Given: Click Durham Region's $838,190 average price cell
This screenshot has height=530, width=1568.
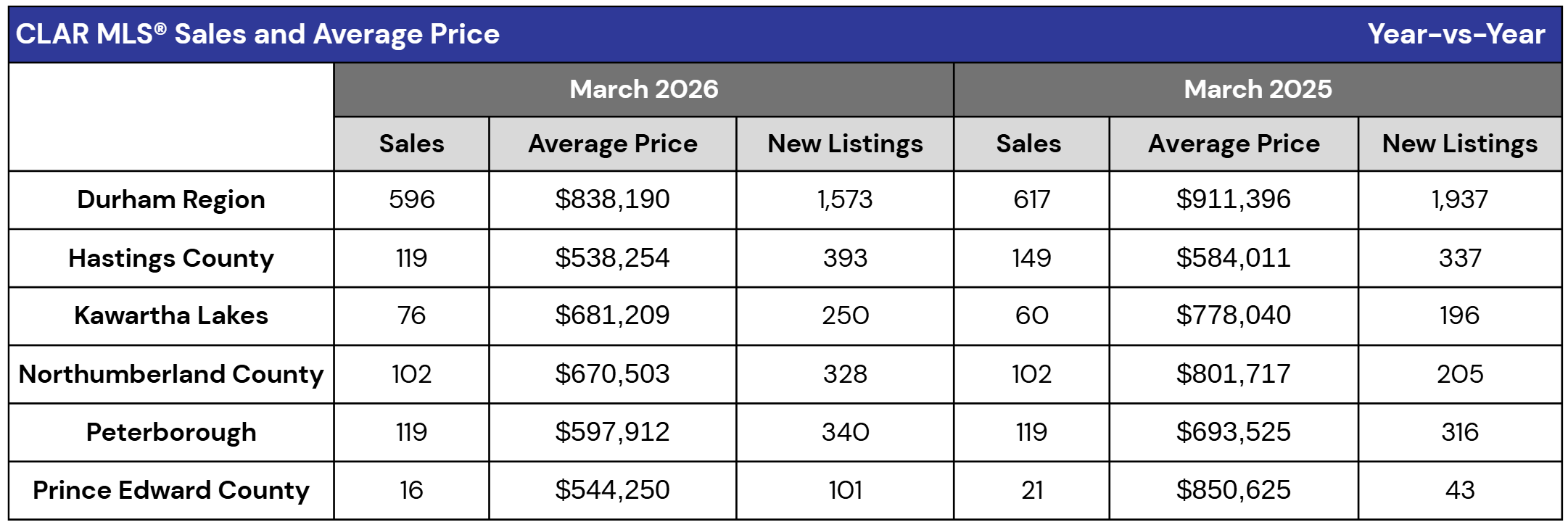Looking at the screenshot, I should click(x=612, y=199).
